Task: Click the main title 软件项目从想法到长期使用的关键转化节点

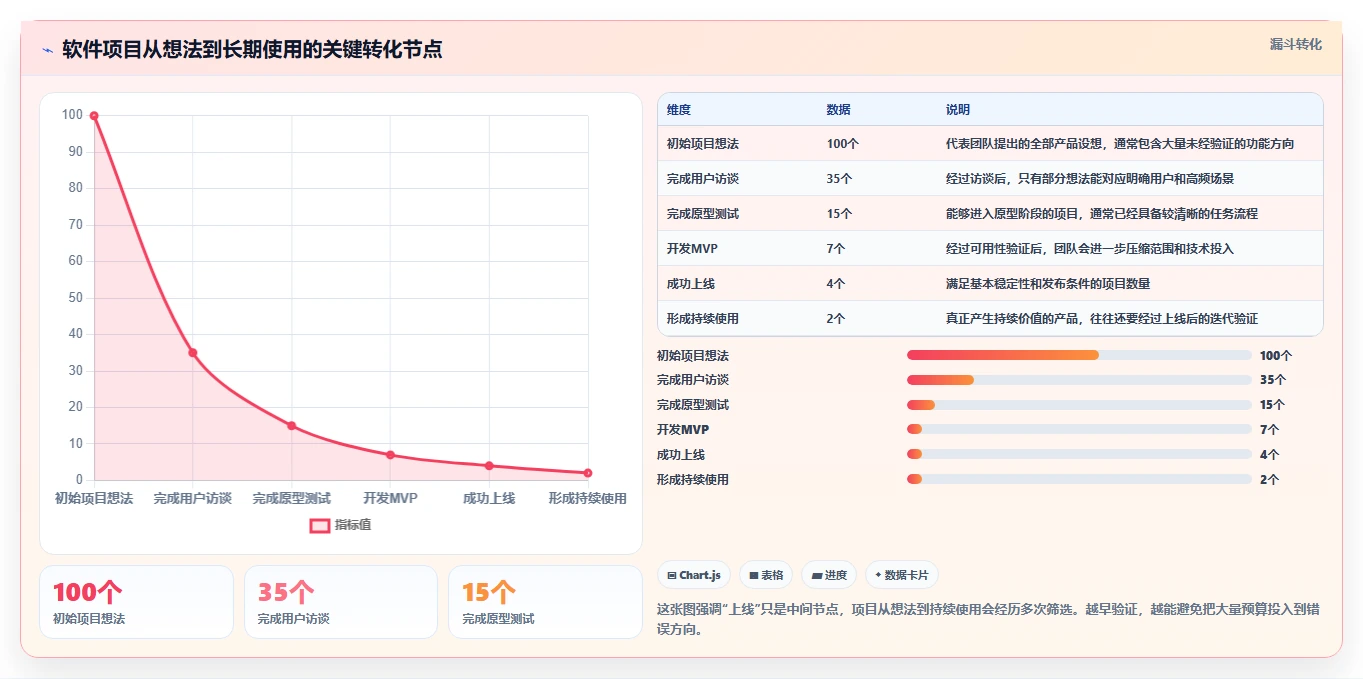Action: coord(252,49)
